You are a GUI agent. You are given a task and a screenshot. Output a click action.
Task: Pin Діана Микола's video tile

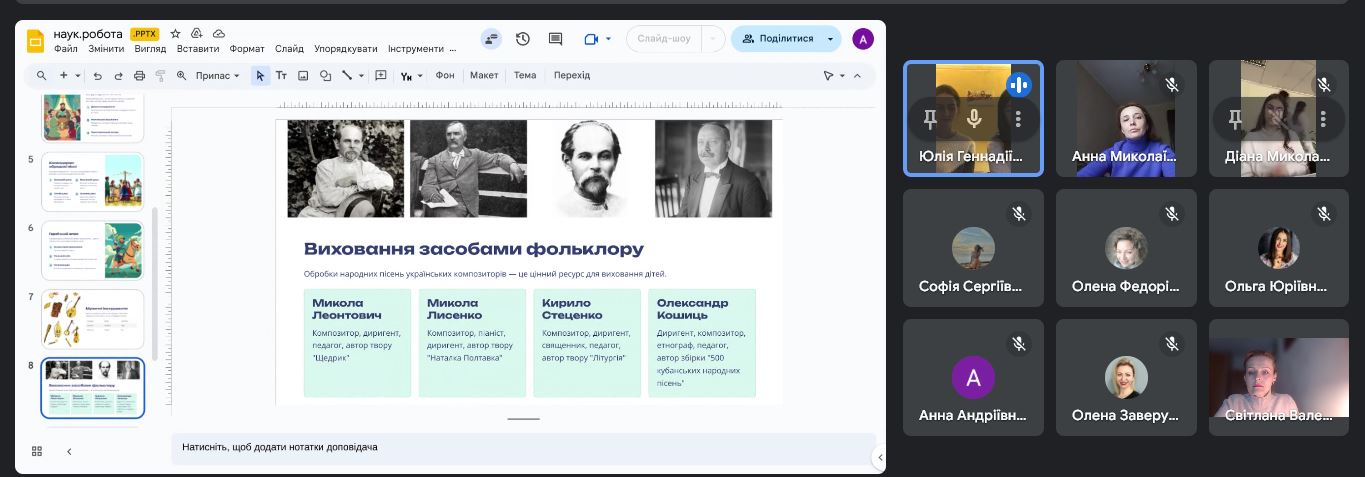click(x=1235, y=119)
